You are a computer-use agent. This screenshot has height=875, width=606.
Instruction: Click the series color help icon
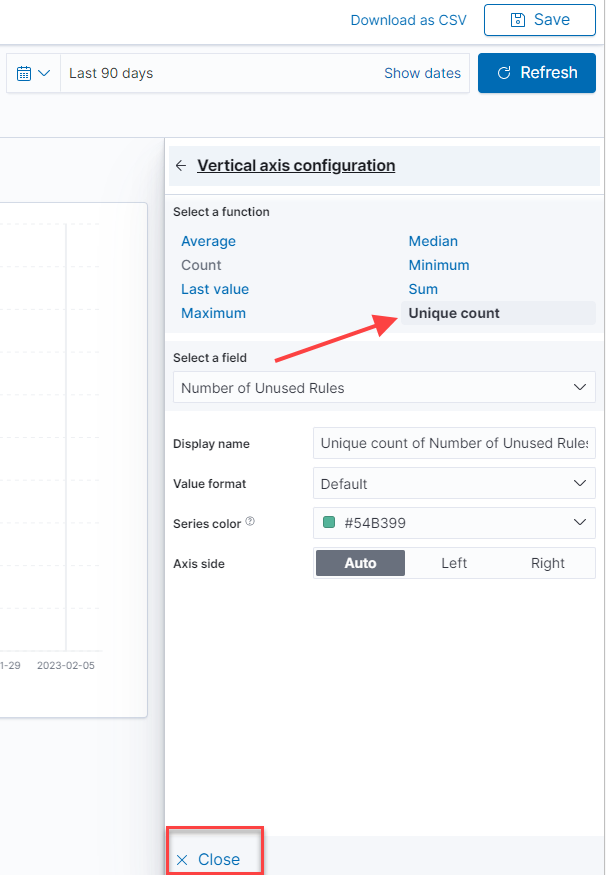250,521
